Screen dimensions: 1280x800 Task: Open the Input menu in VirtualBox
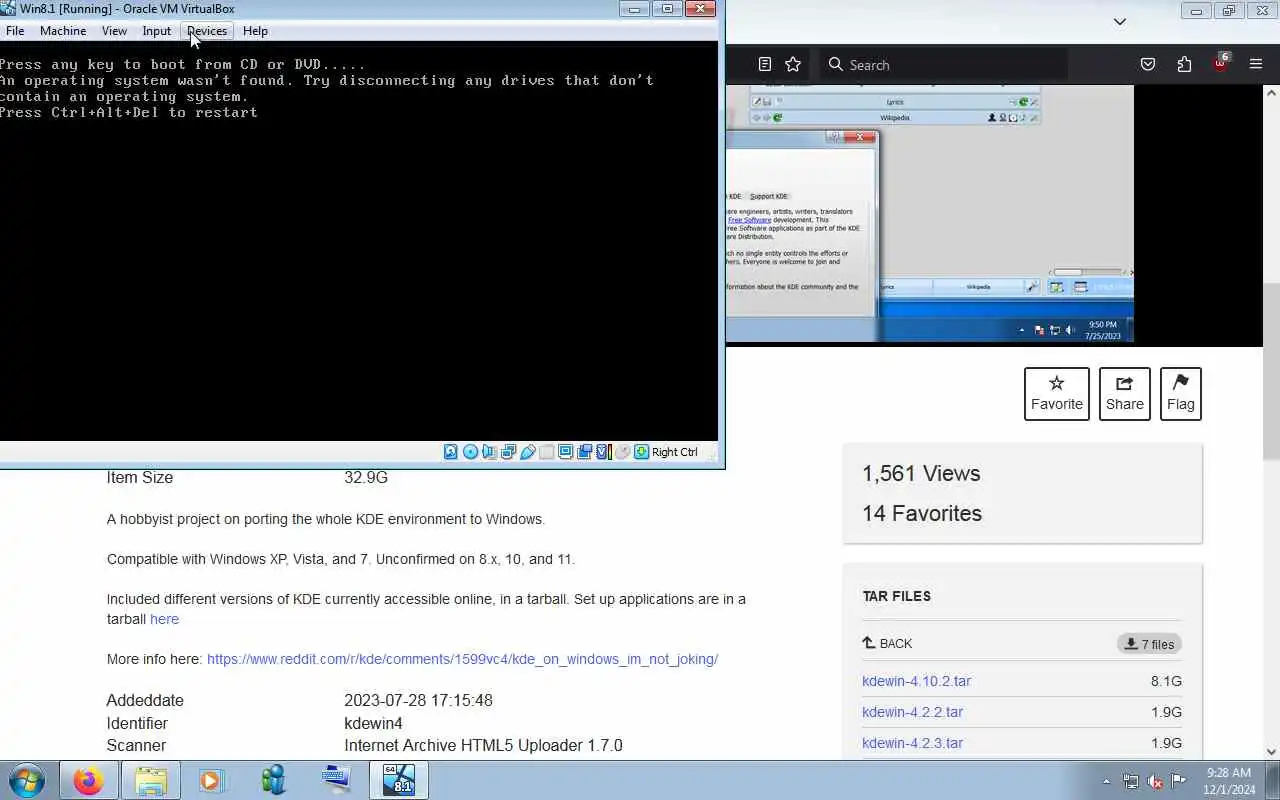[157, 31]
